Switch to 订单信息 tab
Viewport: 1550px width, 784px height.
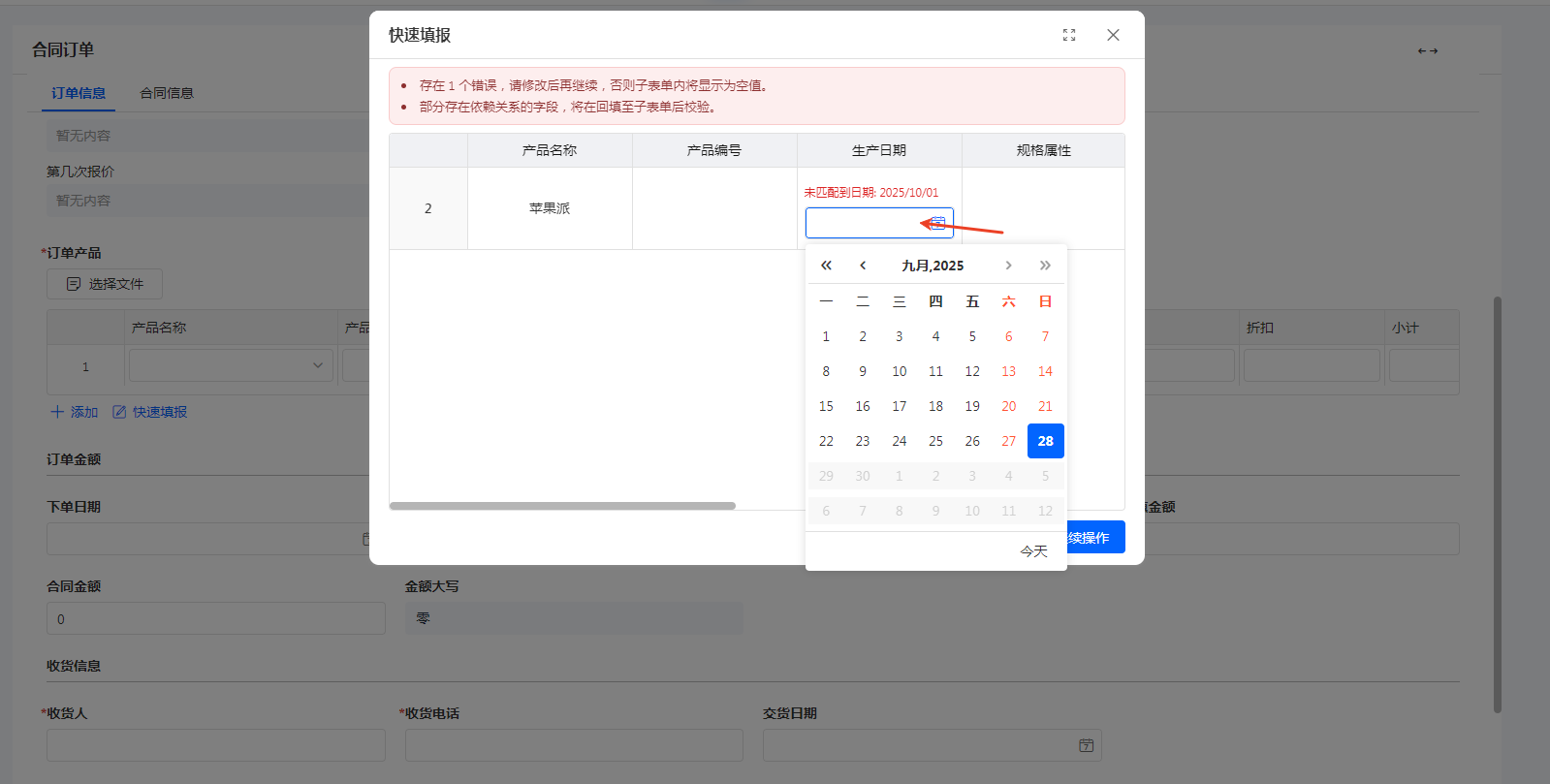[79, 93]
